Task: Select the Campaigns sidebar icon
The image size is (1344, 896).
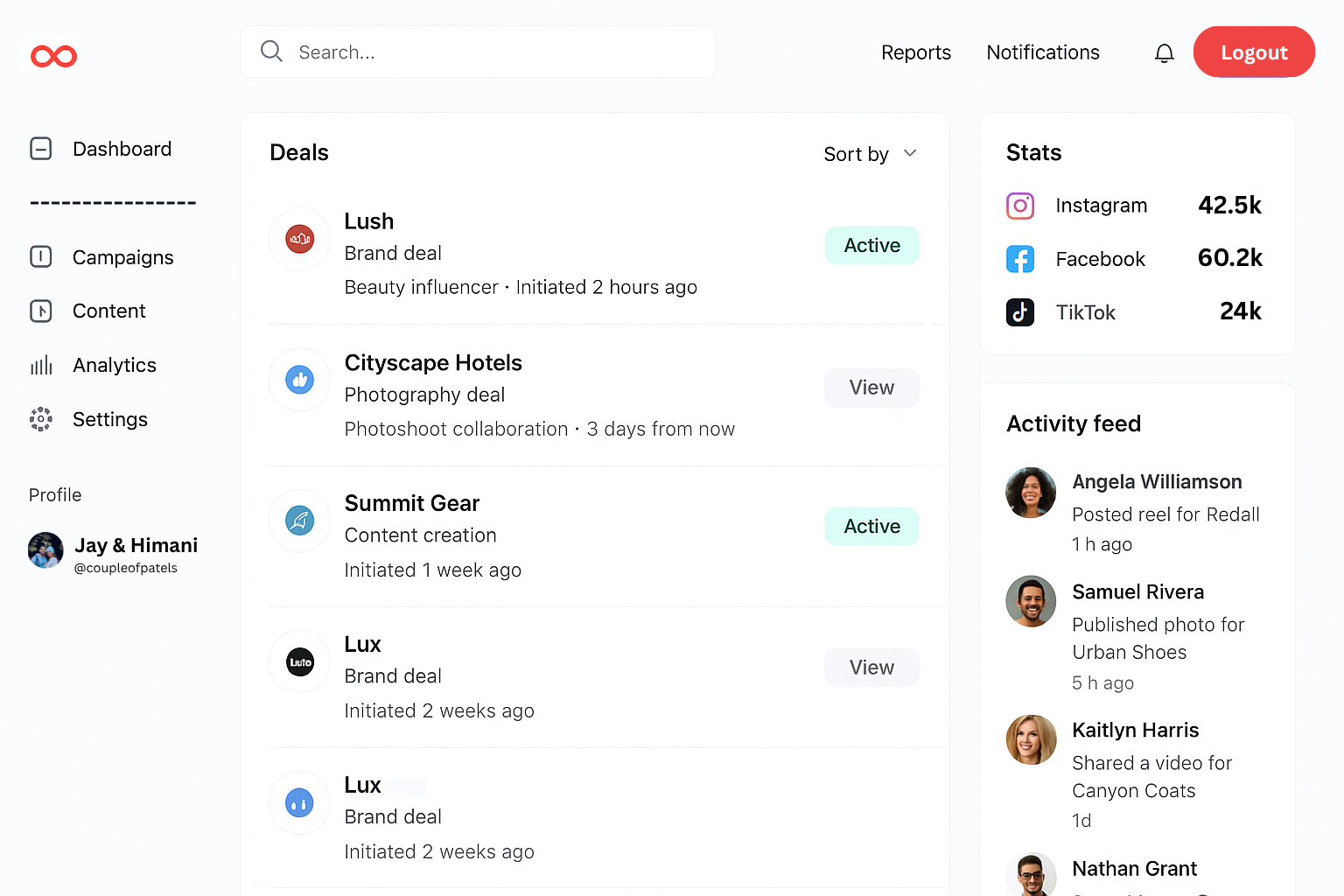Action: [x=40, y=257]
